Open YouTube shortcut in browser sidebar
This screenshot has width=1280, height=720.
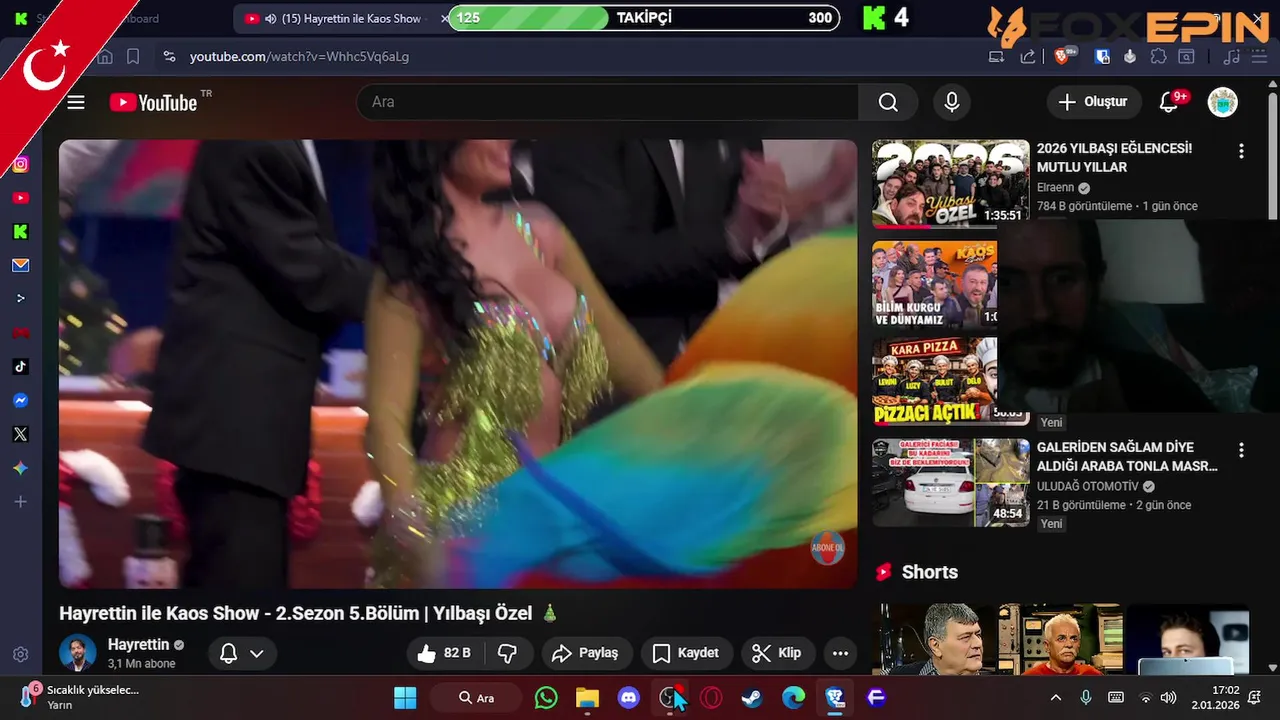(x=20, y=198)
